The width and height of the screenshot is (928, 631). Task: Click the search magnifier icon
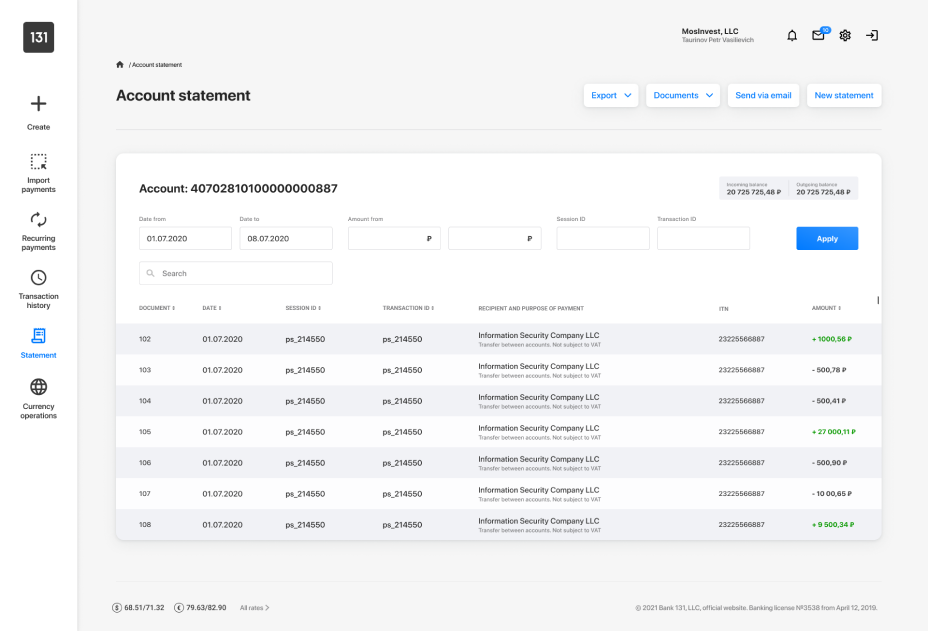tap(150, 273)
